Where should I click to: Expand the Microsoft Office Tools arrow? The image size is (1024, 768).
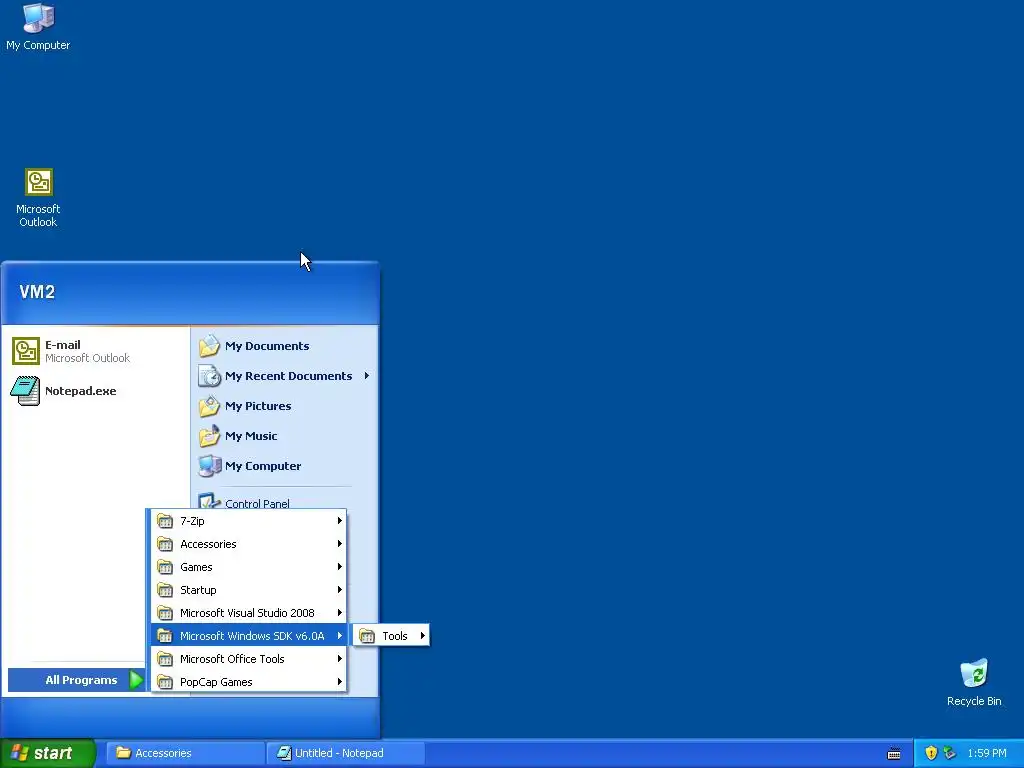pyautogui.click(x=340, y=658)
